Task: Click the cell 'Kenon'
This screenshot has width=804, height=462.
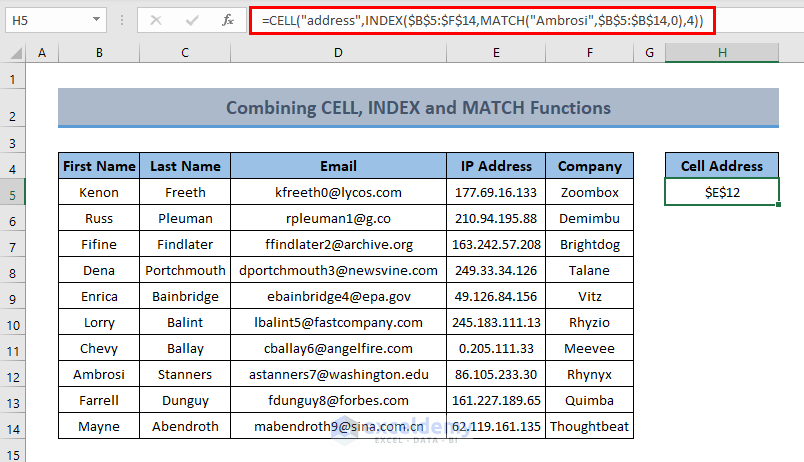Action: pos(99,192)
